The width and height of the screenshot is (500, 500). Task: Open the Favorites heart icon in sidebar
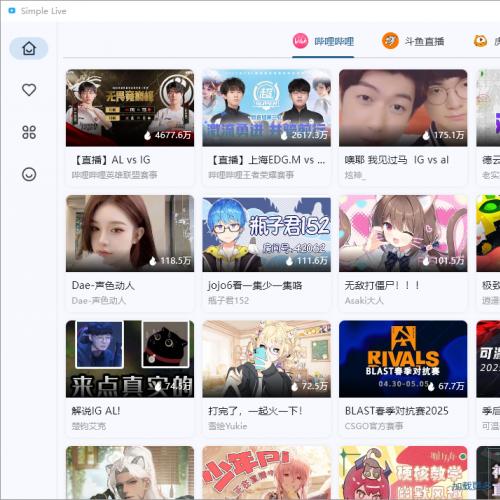pyautogui.click(x=29, y=90)
